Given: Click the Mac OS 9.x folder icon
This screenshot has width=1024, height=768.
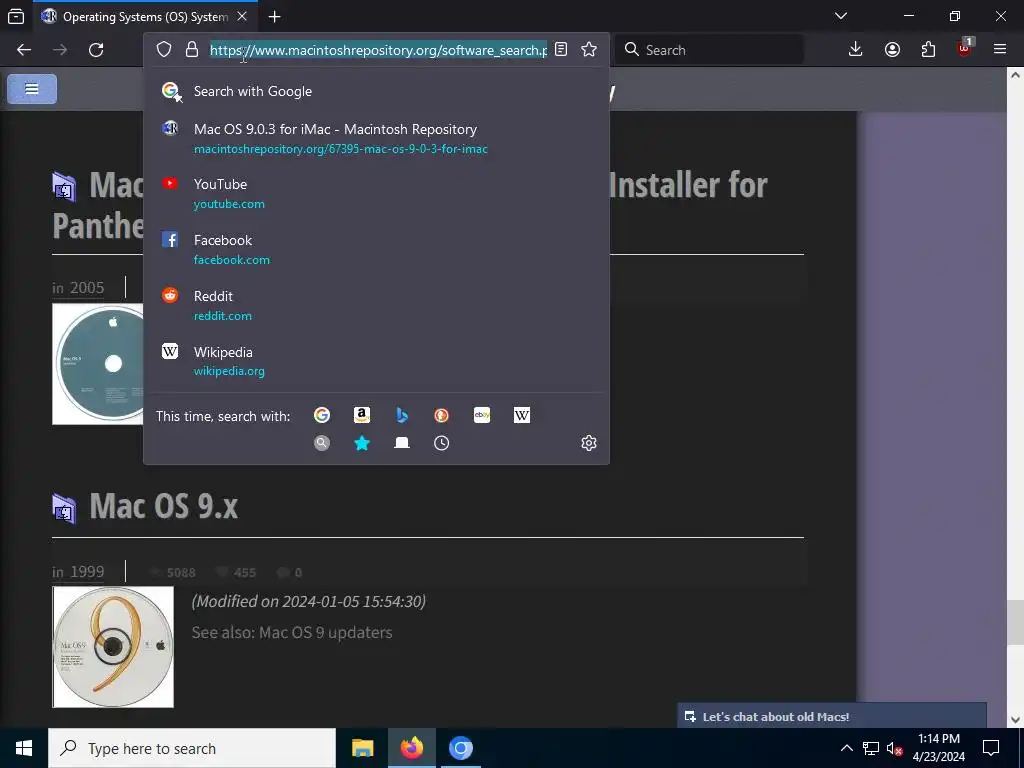Looking at the screenshot, I should [x=64, y=509].
